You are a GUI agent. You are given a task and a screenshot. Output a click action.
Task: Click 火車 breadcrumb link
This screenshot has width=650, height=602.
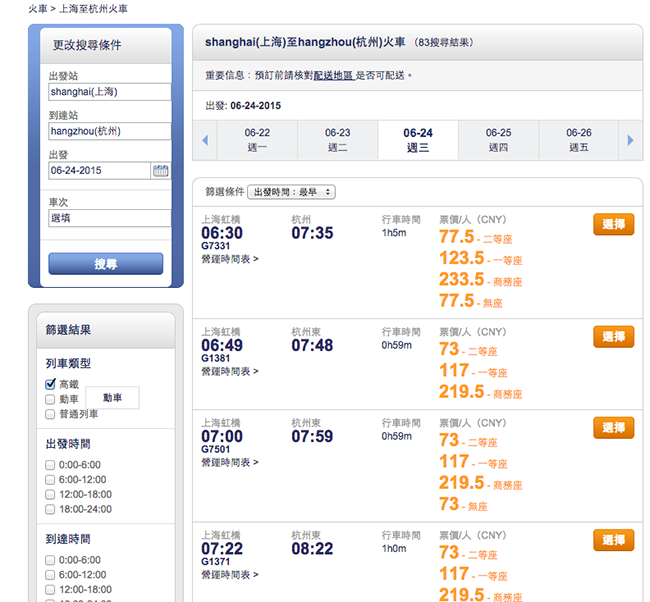click(38, 9)
